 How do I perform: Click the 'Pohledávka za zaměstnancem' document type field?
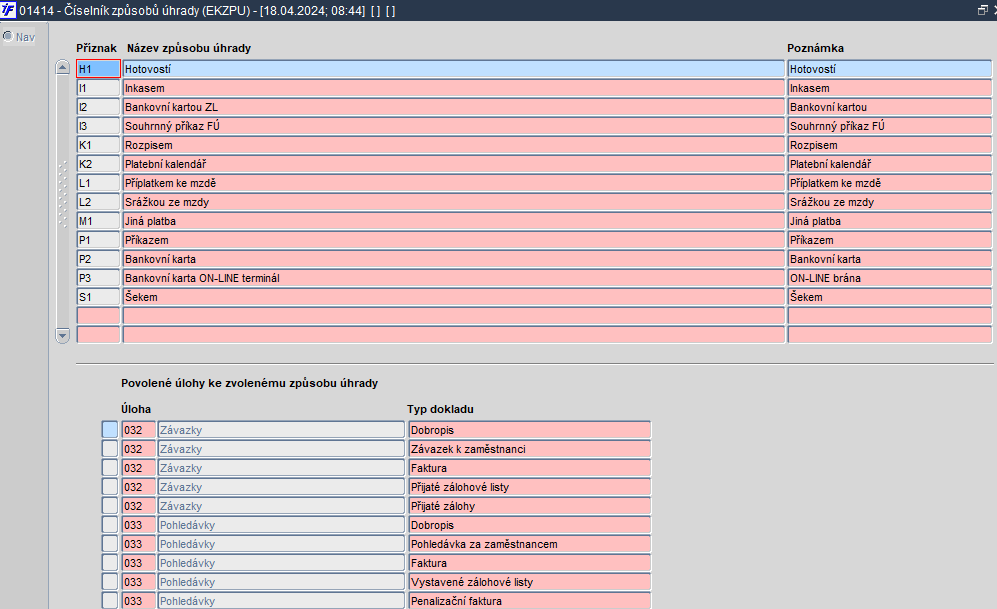coord(530,544)
